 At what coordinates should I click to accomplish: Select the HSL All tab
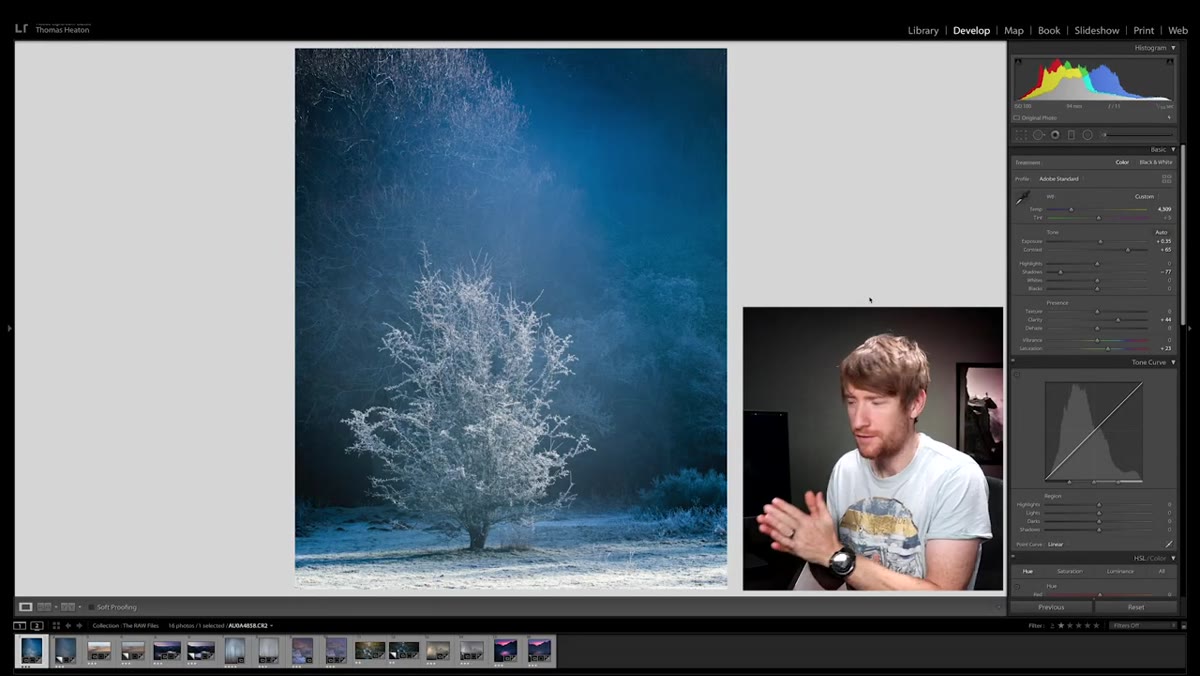pyautogui.click(x=1161, y=571)
